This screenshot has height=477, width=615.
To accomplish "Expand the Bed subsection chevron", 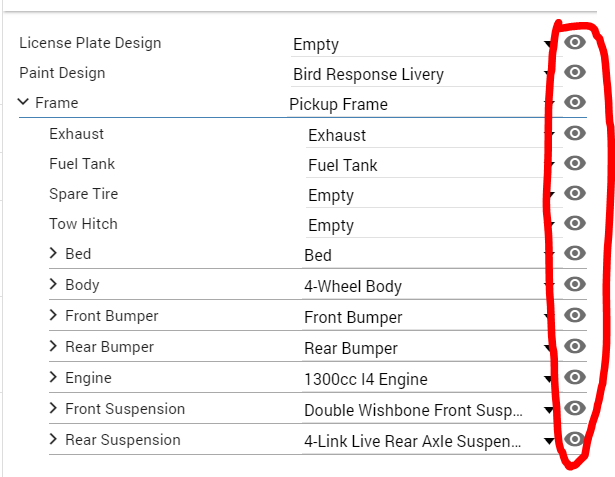I will tap(53, 253).
